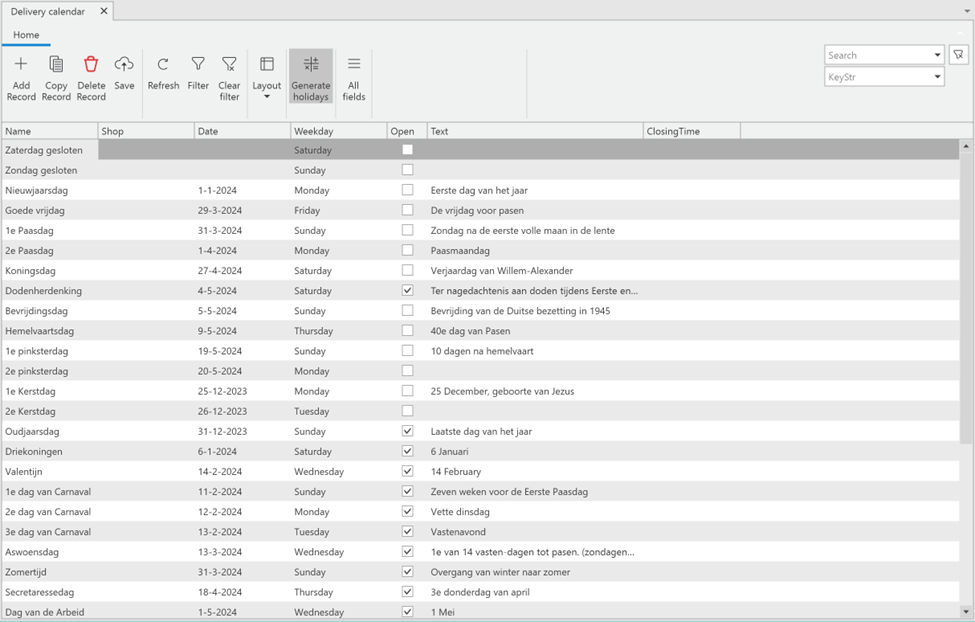Expand the KeyStr combo box

[x=937, y=77]
